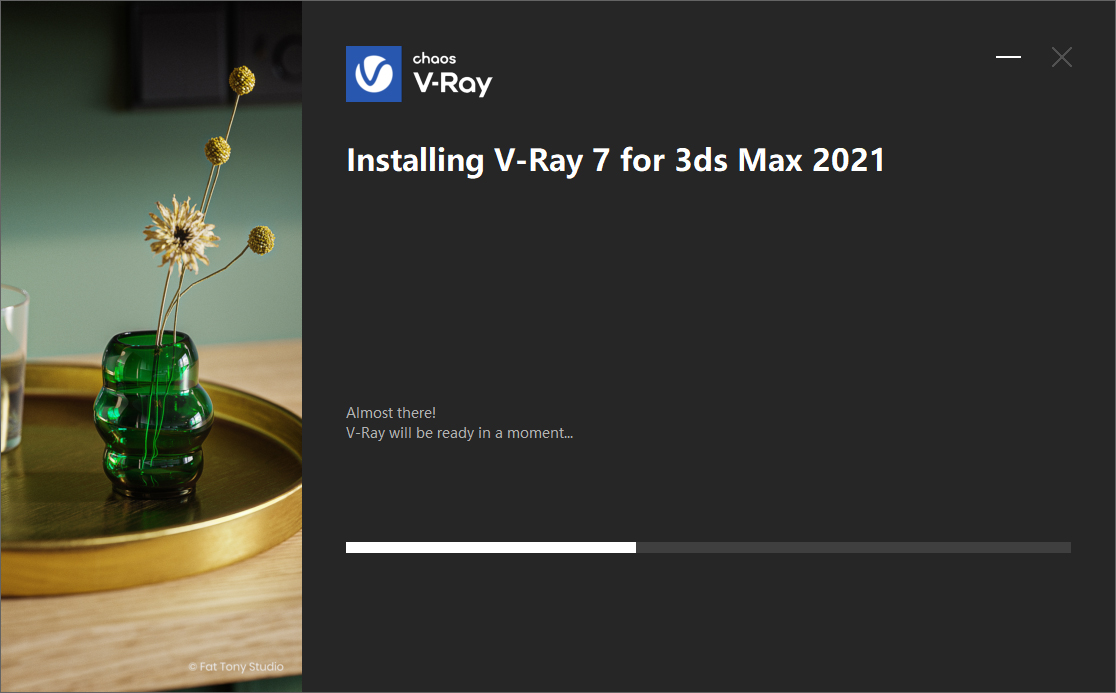Click the "chaos" wordmark above V-Ray
The image size is (1116, 693).
point(434,58)
